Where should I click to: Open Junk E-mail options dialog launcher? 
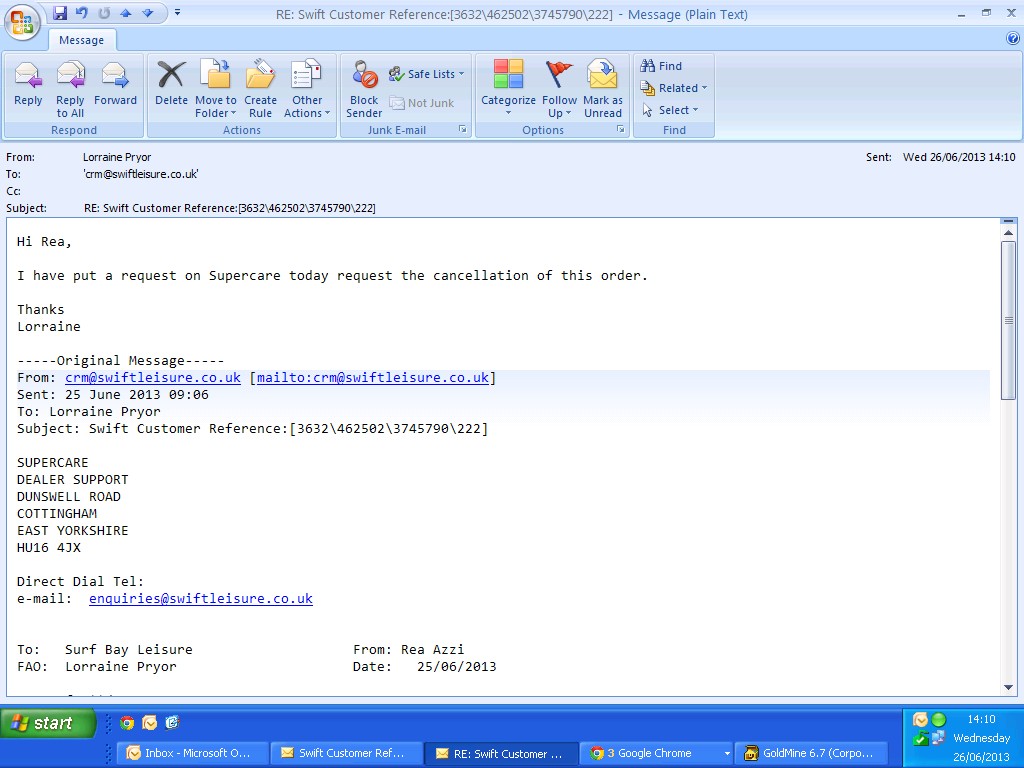[x=462, y=129]
